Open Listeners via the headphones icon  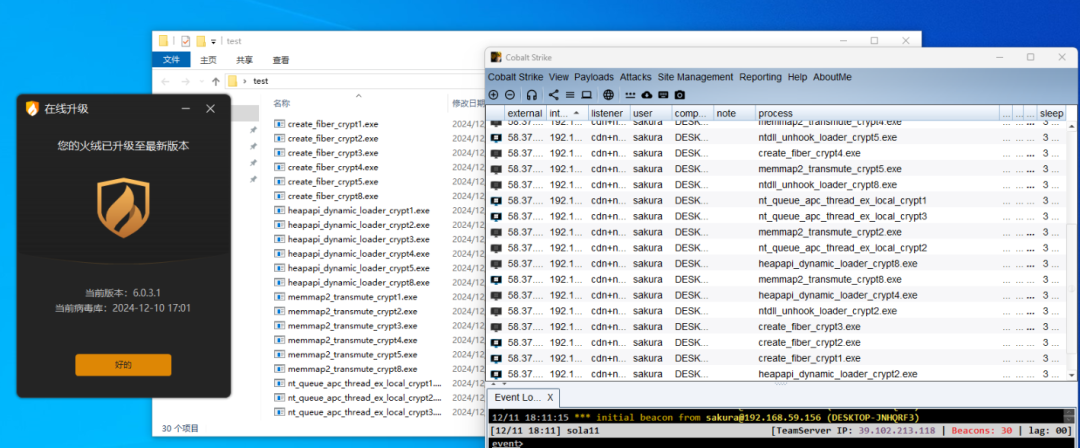point(532,94)
